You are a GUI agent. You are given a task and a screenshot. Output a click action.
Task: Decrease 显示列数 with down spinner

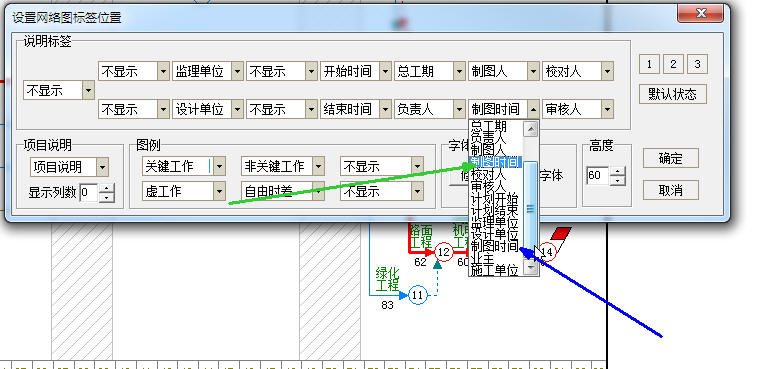[106, 197]
